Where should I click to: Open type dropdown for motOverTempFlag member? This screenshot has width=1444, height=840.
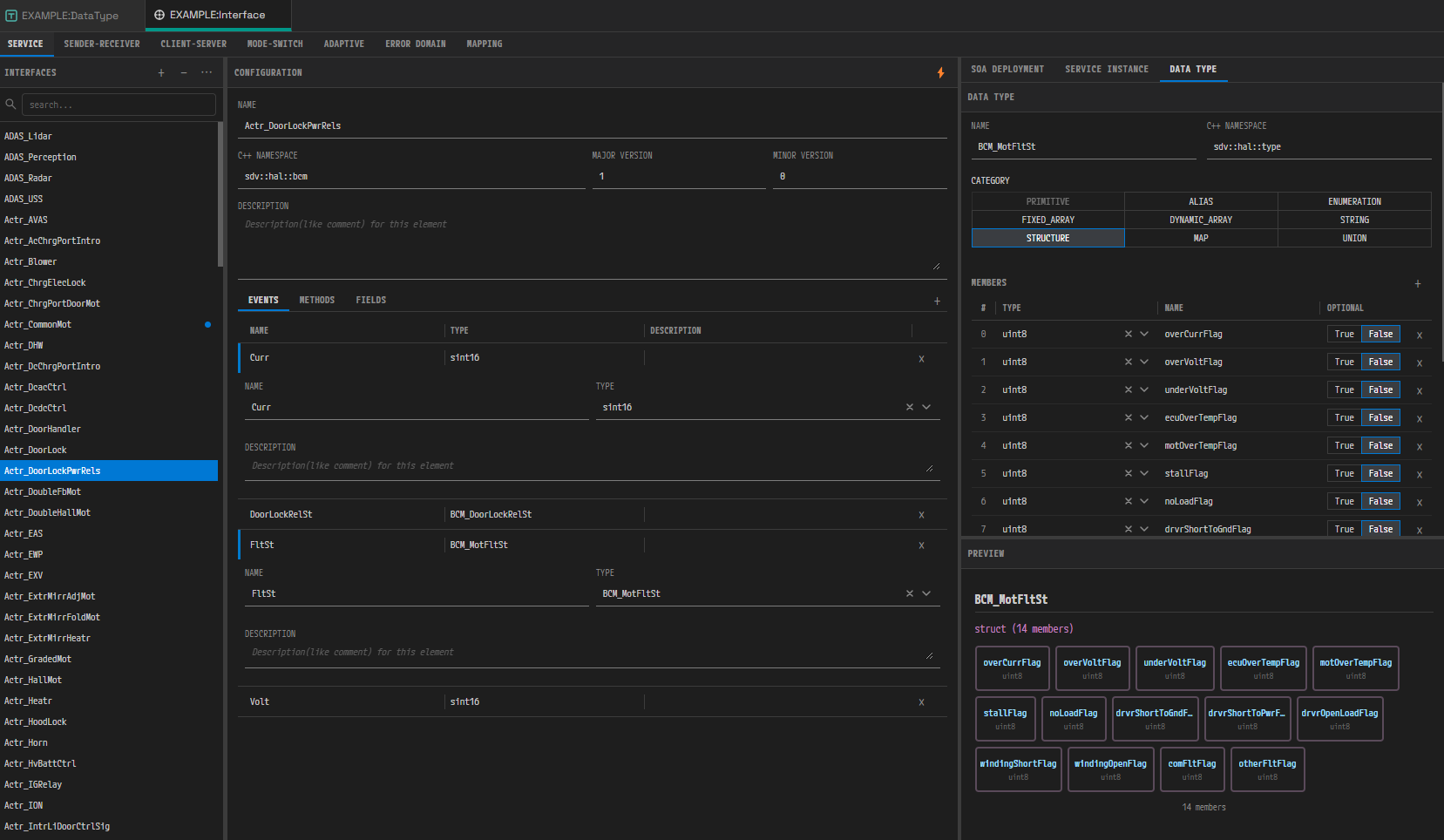(1144, 445)
